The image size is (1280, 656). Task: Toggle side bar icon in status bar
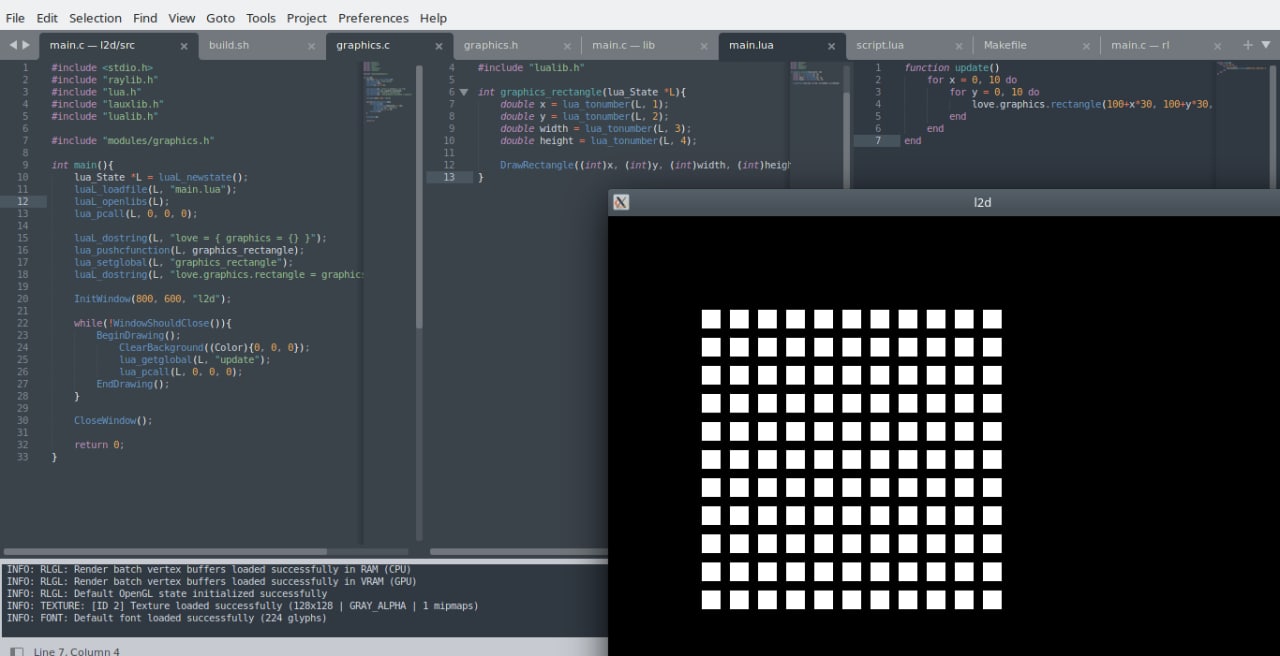tap(16, 651)
